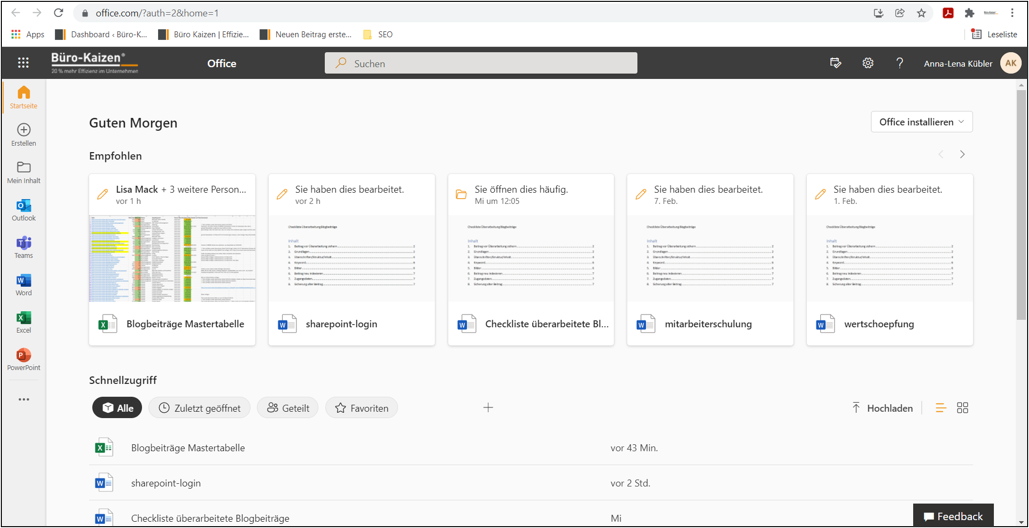Open Neuen Beitrag erste bookmark

(x=306, y=34)
